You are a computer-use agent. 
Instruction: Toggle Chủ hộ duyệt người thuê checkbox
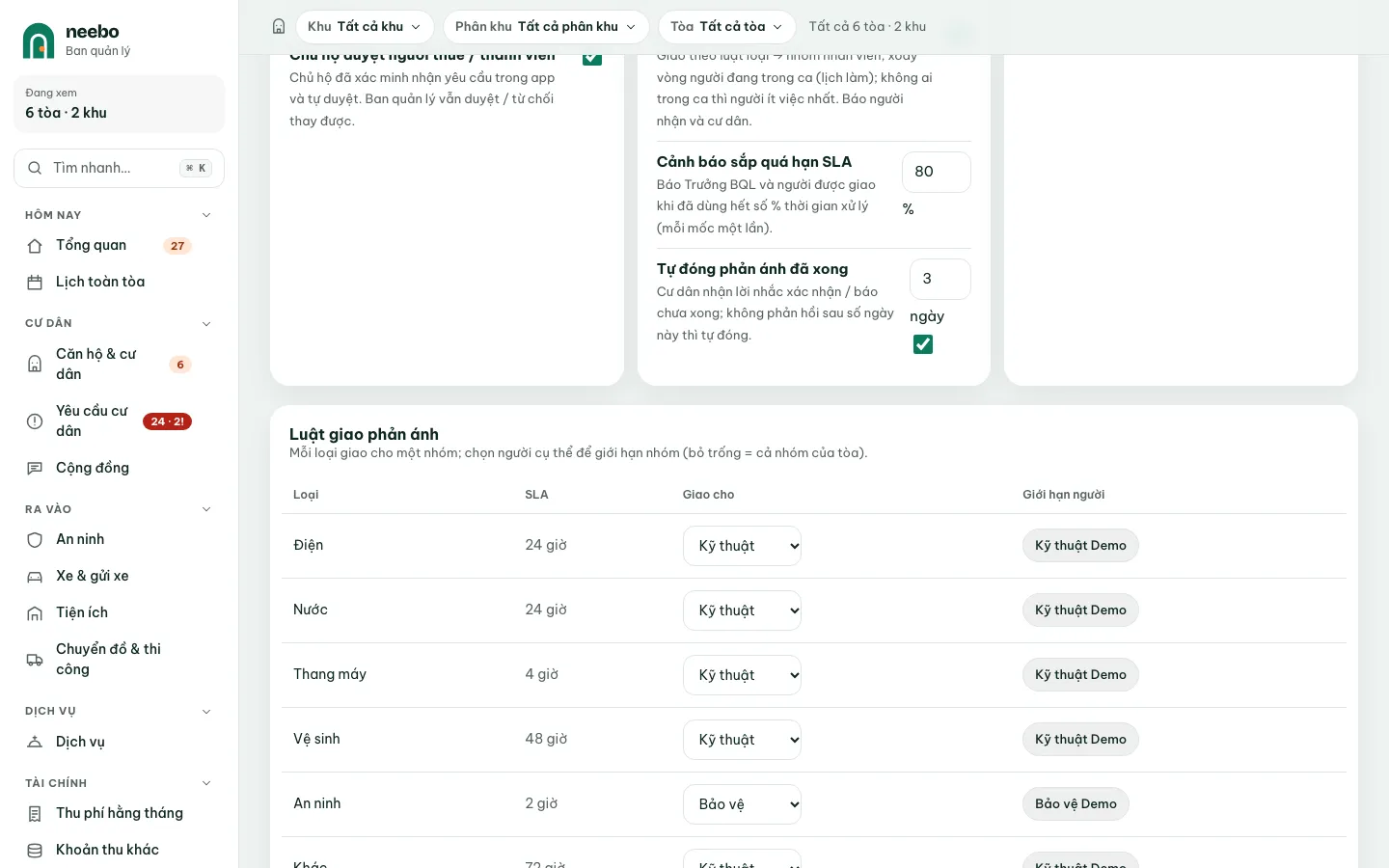592,57
